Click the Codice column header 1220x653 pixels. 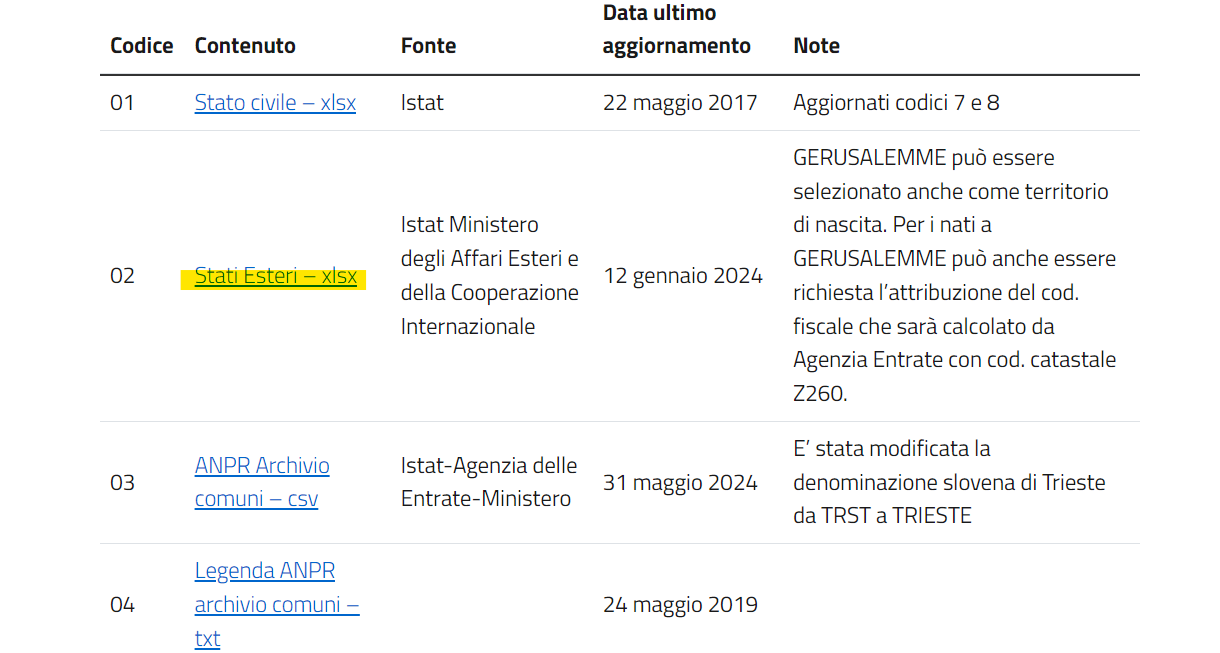click(x=141, y=46)
